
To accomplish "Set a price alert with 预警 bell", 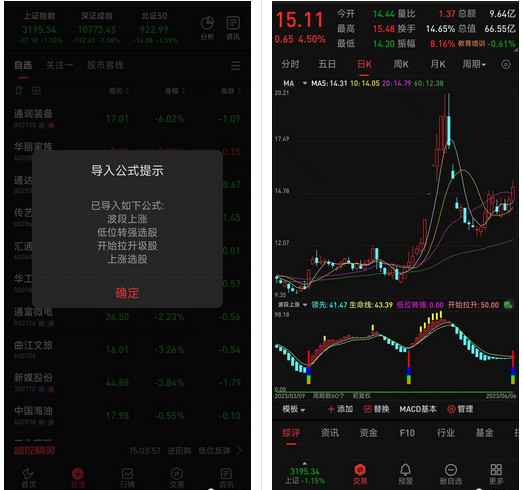I will click(x=406, y=474).
